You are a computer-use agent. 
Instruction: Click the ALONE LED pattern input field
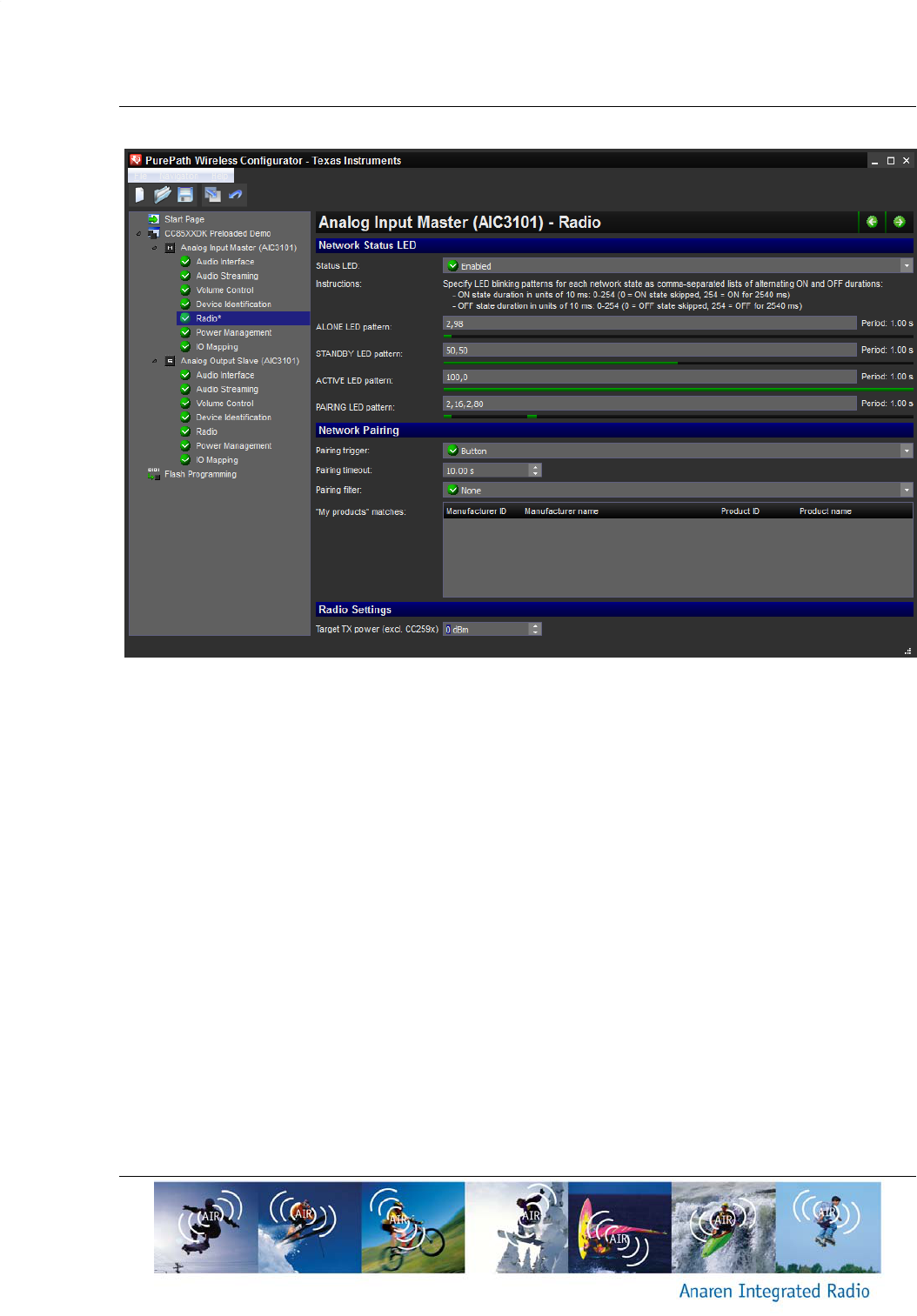pos(650,324)
